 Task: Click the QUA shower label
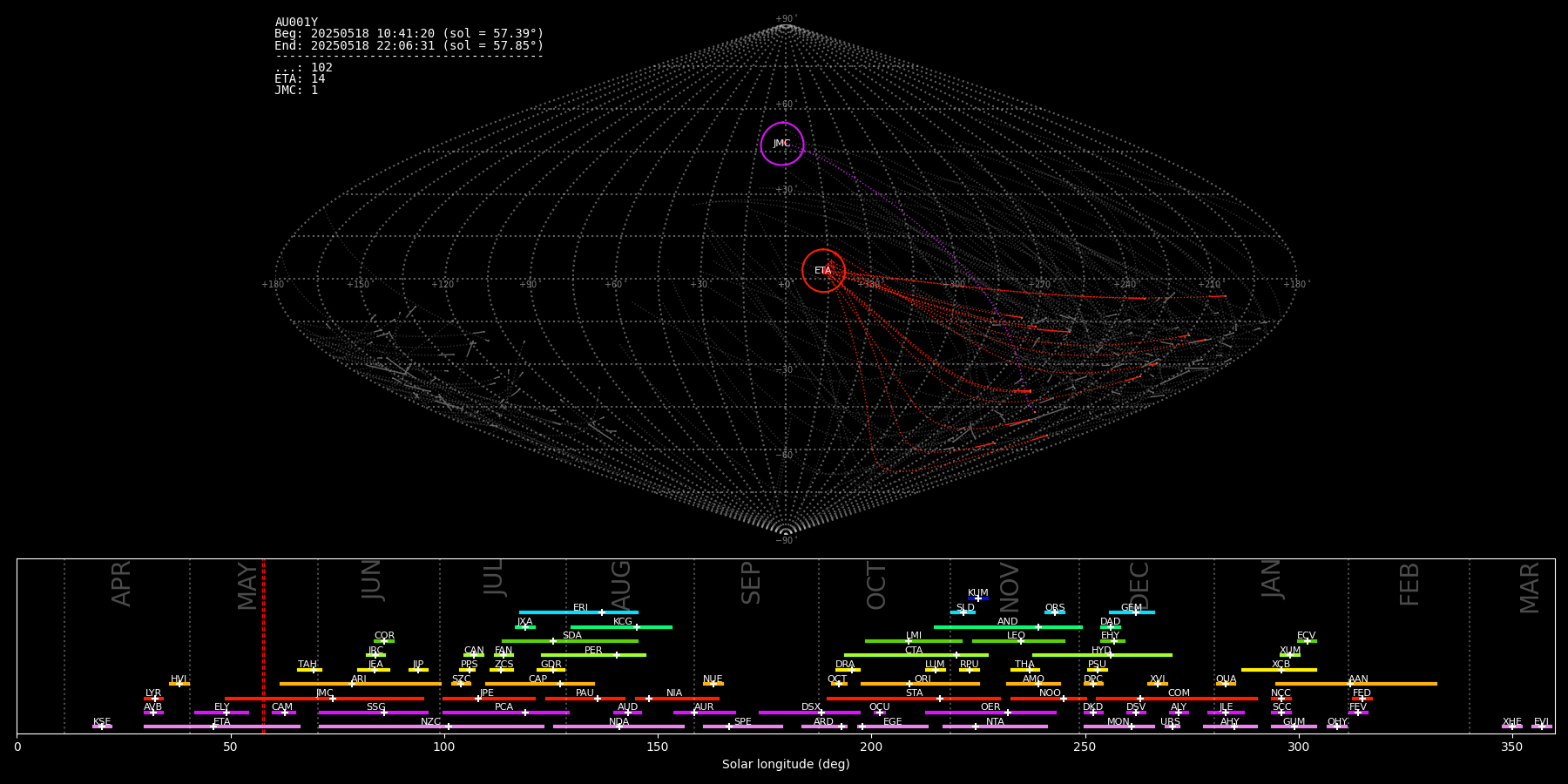(x=1226, y=679)
